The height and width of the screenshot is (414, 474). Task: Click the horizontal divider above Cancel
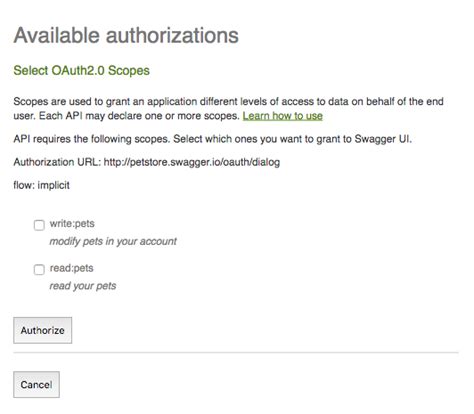coord(236,352)
